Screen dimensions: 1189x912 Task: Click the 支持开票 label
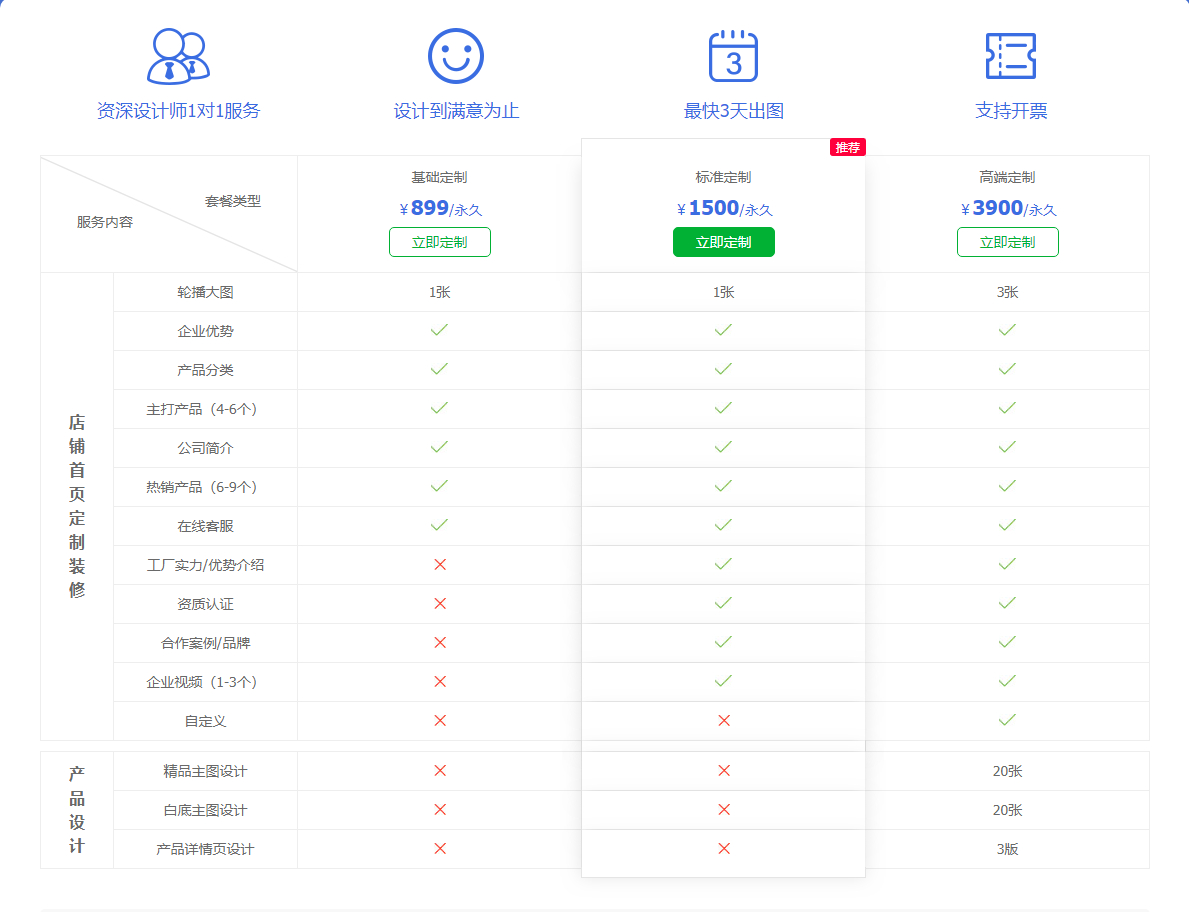[1011, 111]
